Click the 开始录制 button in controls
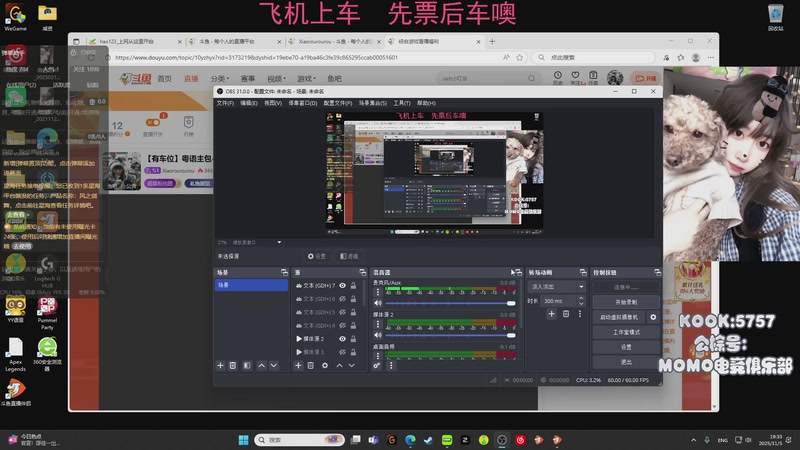Screen dimensions: 800x450 tap(626, 302)
